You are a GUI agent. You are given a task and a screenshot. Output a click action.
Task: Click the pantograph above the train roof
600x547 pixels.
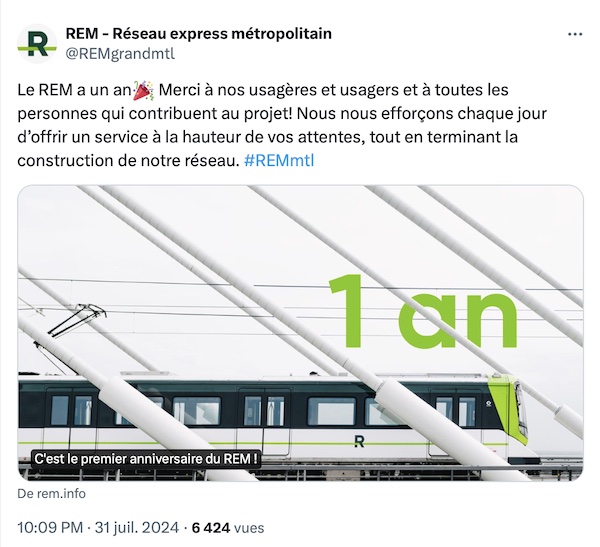[78, 320]
